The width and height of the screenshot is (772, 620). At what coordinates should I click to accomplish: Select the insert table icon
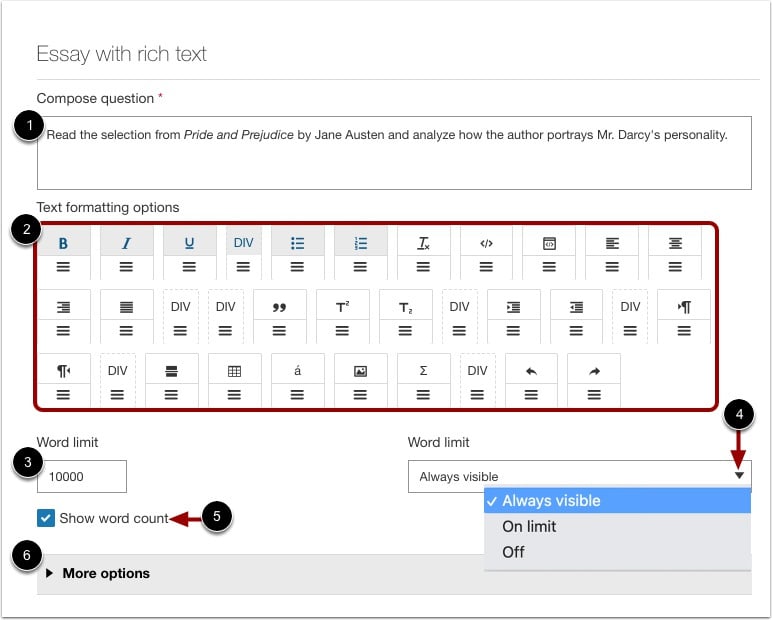pyautogui.click(x=234, y=370)
